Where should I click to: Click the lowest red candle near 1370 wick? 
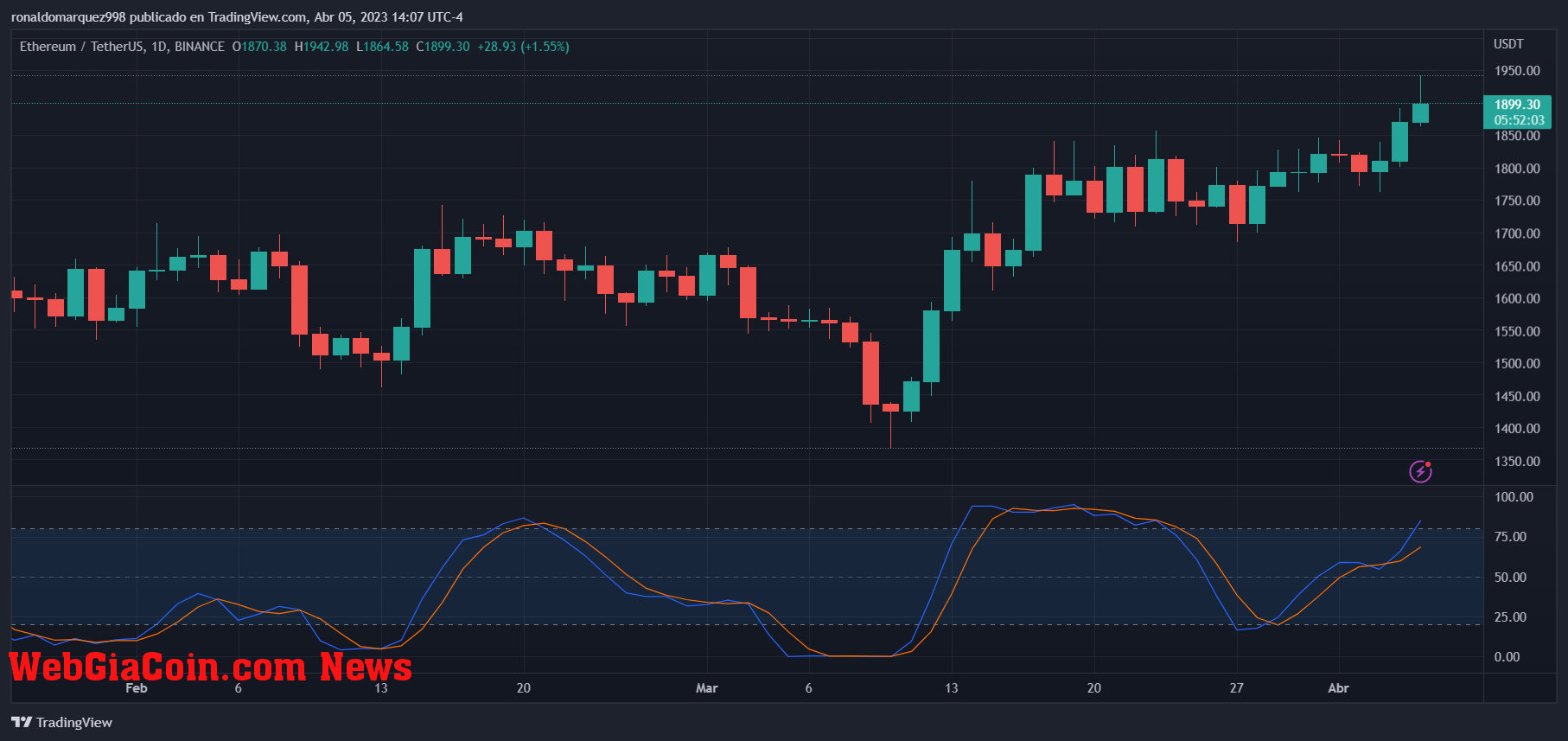(890, 407)
